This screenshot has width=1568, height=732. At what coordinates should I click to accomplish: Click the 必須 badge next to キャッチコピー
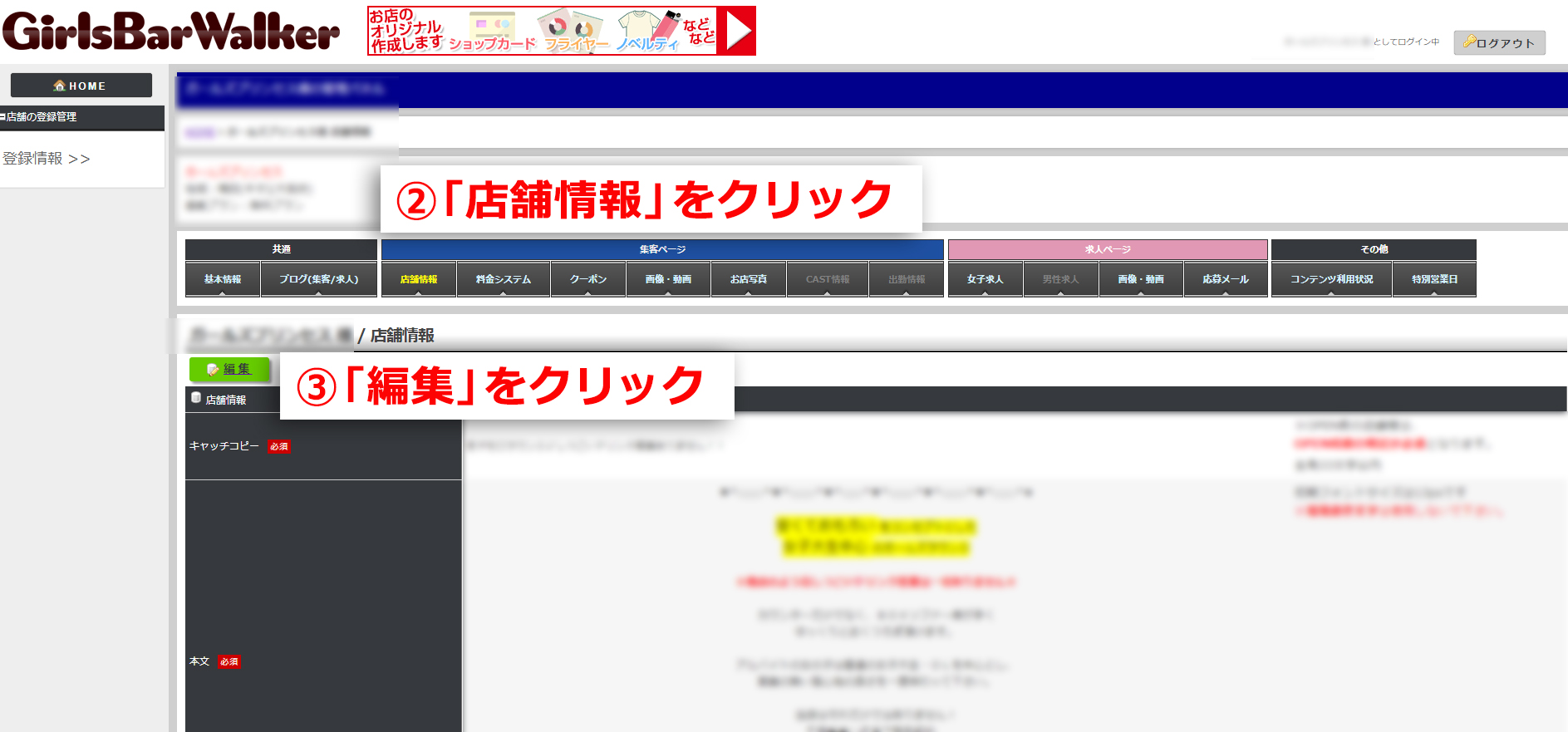point(279,447)
